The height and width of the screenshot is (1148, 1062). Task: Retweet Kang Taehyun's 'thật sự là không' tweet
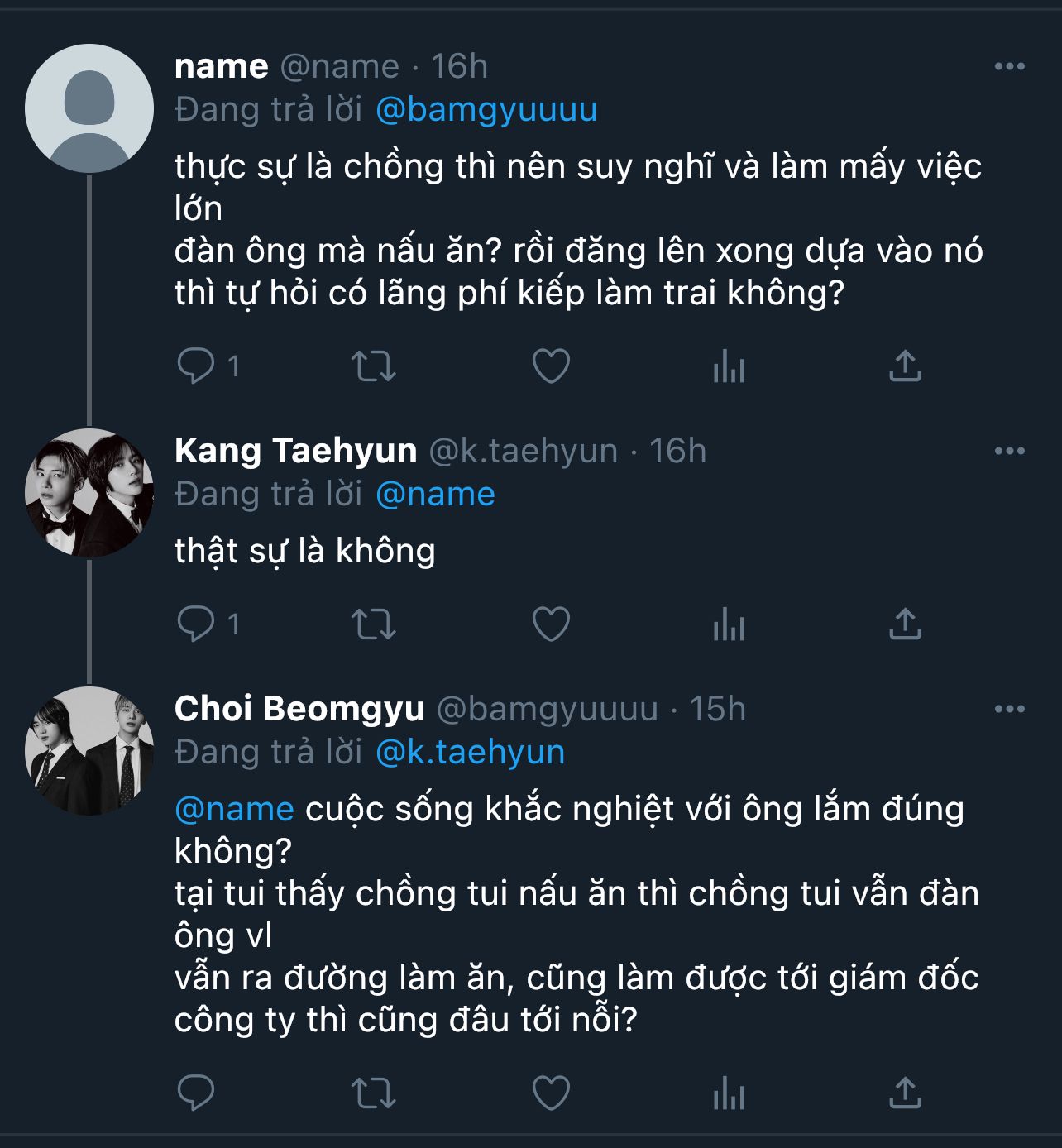374,624
